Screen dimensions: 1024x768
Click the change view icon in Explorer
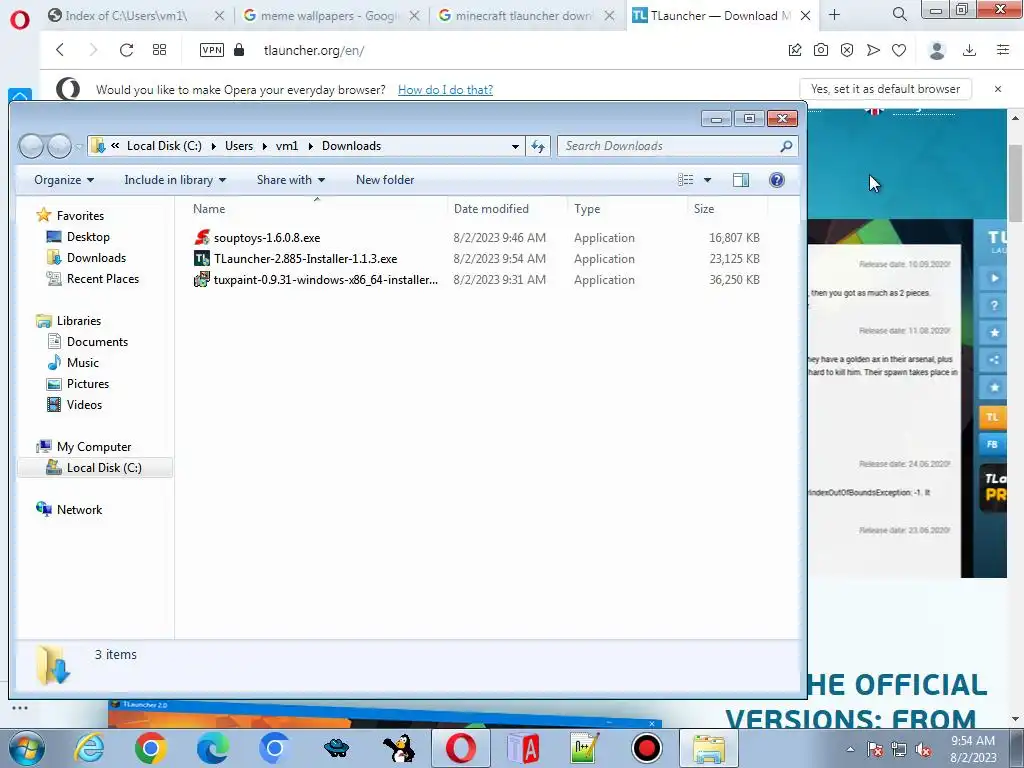[686, 180]
